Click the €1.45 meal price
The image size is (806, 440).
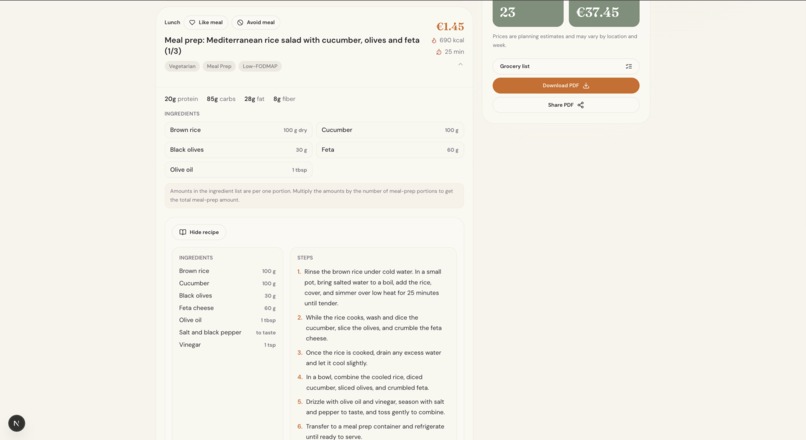click(450, 27)
